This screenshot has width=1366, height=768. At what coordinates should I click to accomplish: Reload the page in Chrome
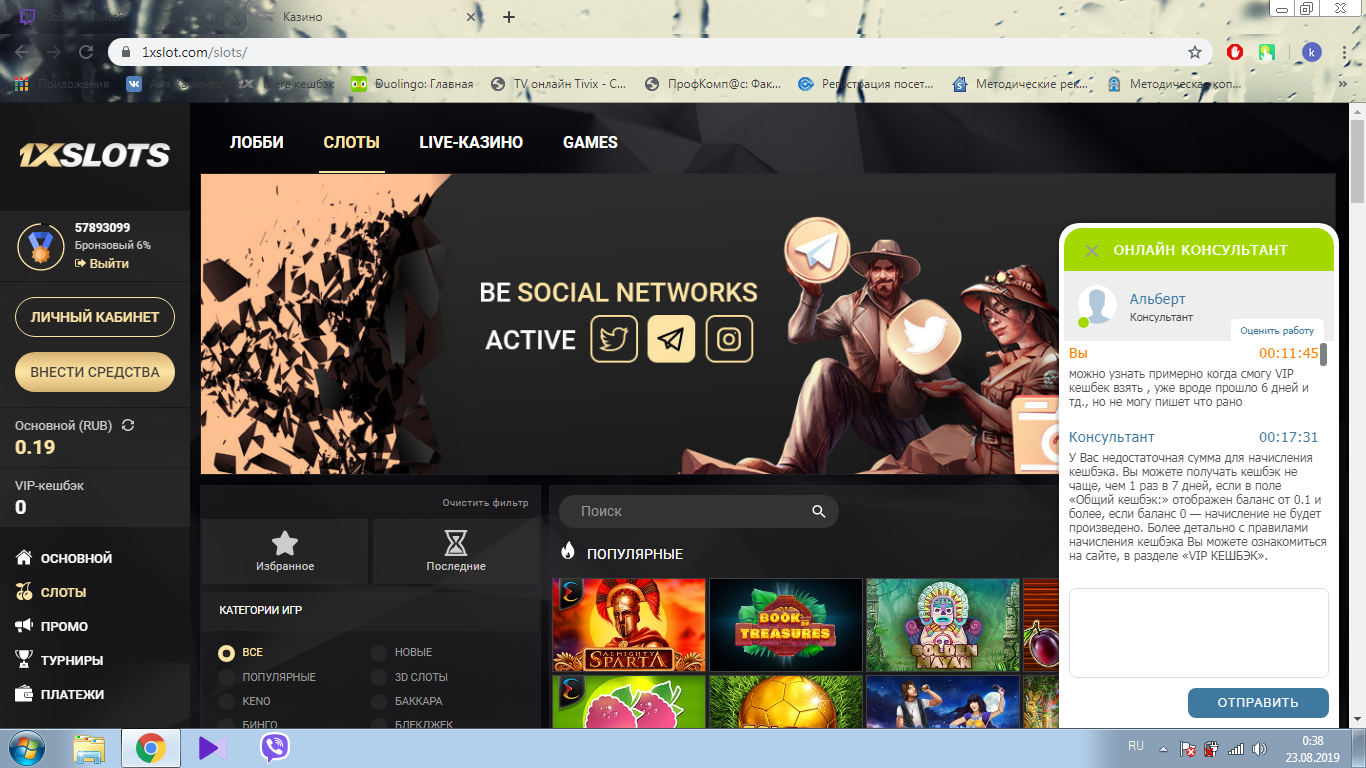point(86,52)
